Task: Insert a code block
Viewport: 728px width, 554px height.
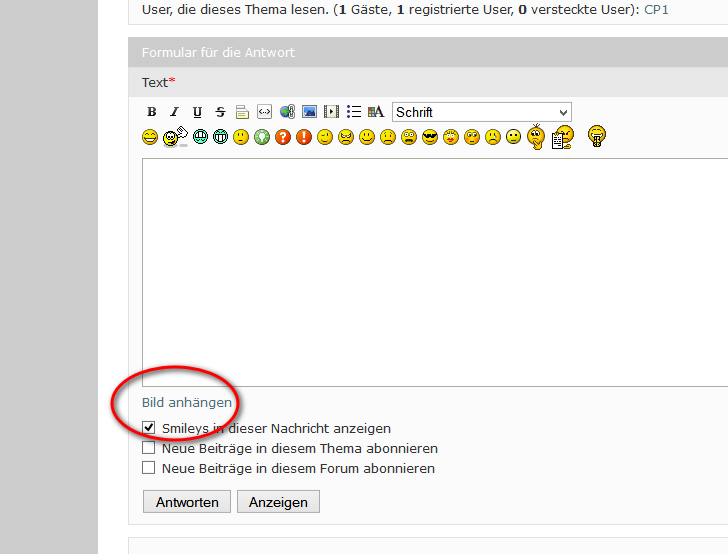Action: click(264, 112)
